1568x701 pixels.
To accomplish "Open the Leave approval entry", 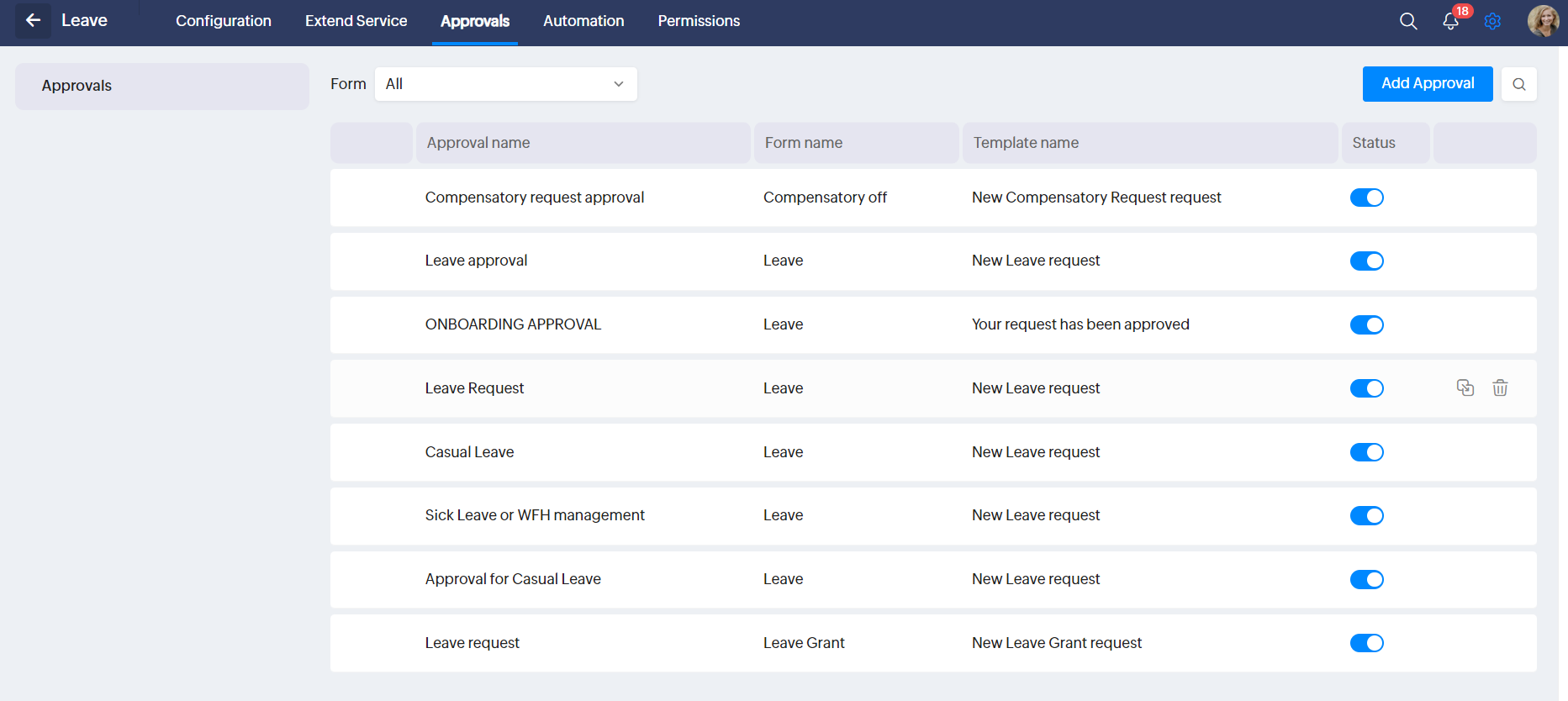I will (x=476, y=261).
